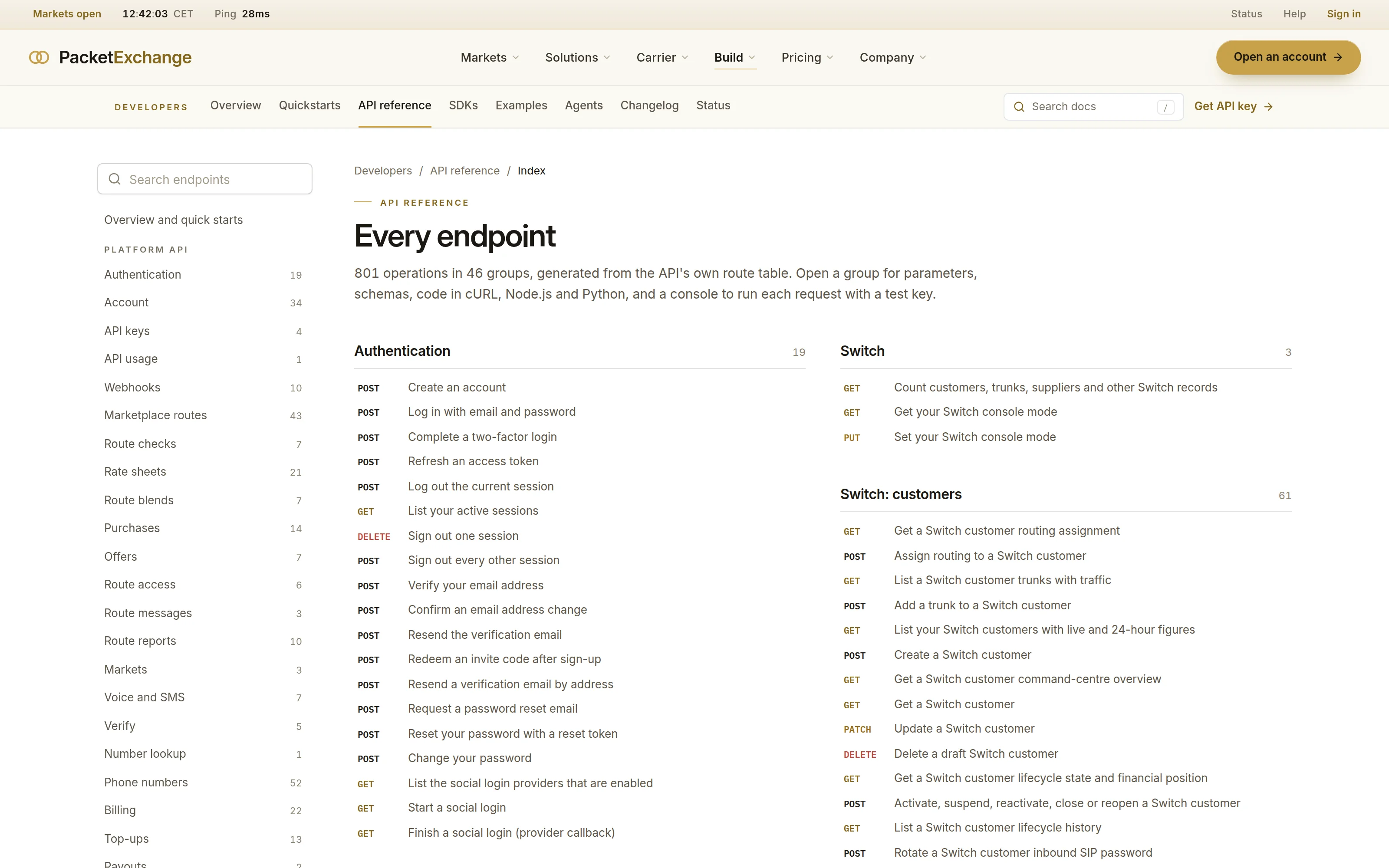Open the Sign out one session endpoint
1389x868 pixels.
[580, 536]
